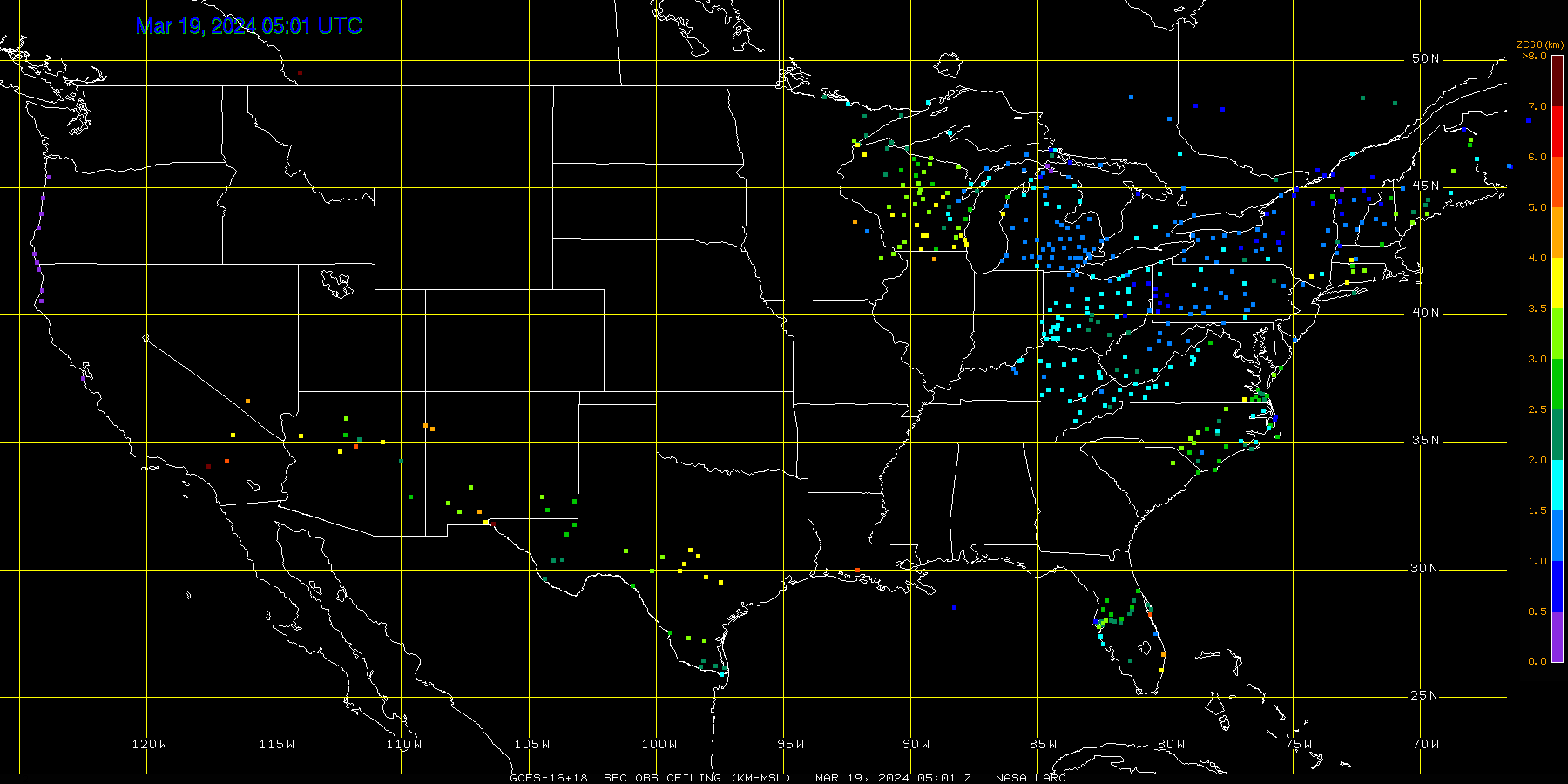The image size is (1568, 784).
Task: Click the 2.5 colorbar value
Action: [1538, 409]
